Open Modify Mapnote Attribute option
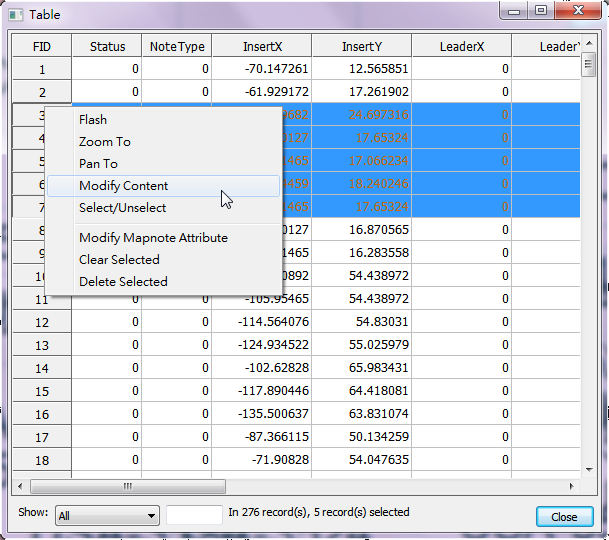Image resolution: width=609 pixels, height=540 pixels. click(153, 238)
